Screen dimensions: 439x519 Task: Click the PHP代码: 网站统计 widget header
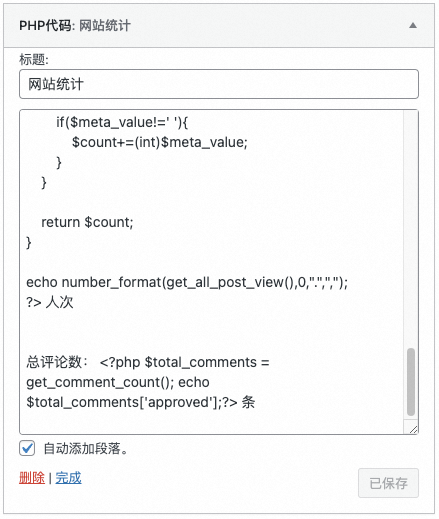pyautogui.click(x=219, y=25)
